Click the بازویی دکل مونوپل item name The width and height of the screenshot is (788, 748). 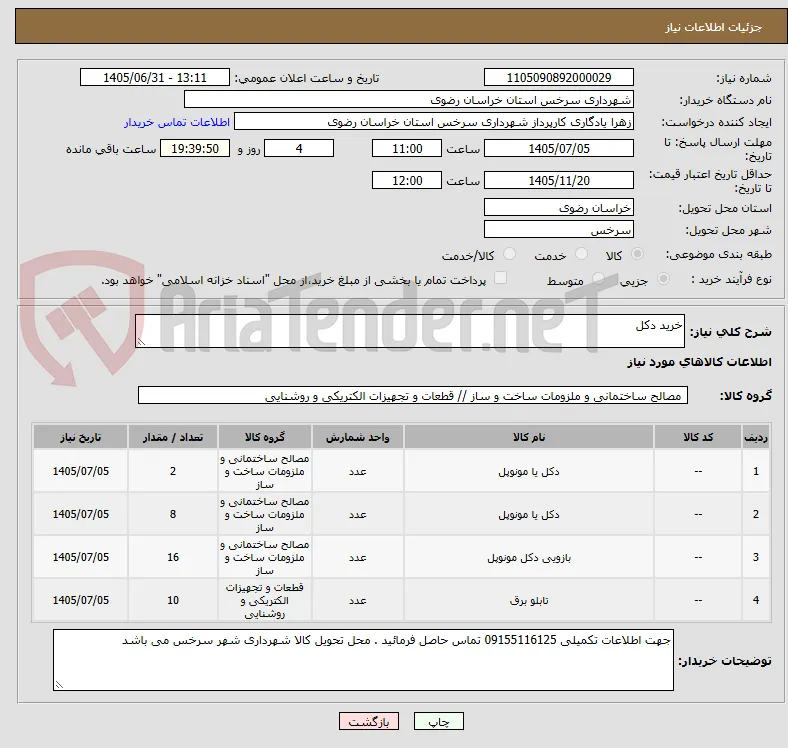(529, 557)
